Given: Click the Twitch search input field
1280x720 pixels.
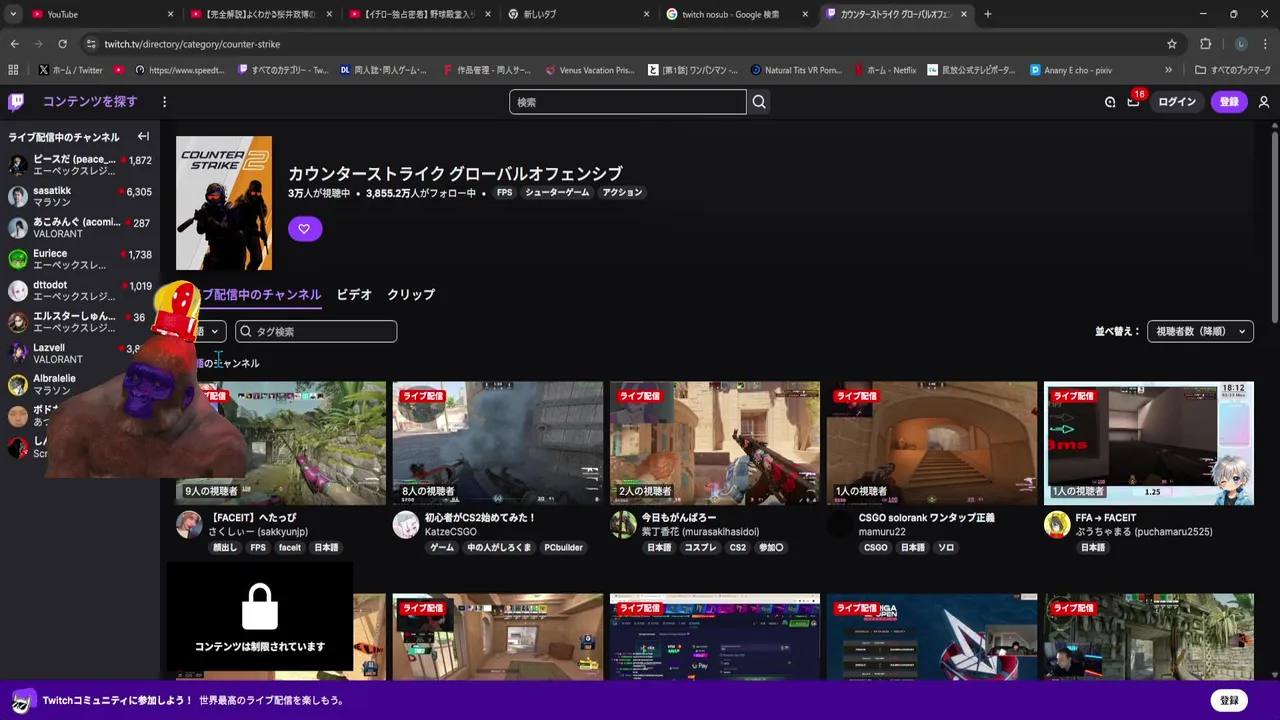Looking at the screenshot, I should (628, 101).
